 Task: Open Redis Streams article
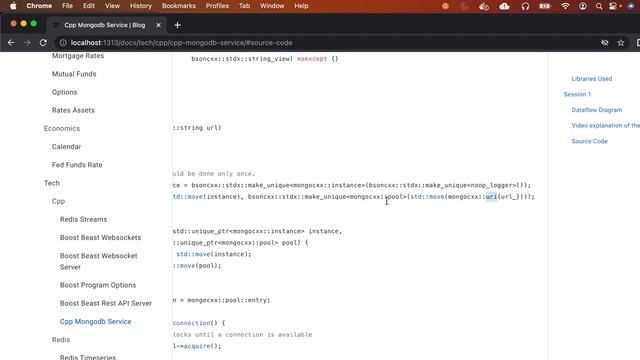click(x=83, y=219)
